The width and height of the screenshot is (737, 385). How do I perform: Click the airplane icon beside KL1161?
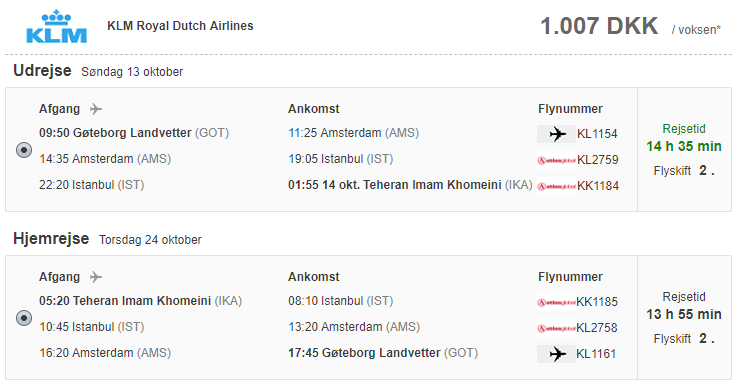pyautogui.click(x=557, y=354)
